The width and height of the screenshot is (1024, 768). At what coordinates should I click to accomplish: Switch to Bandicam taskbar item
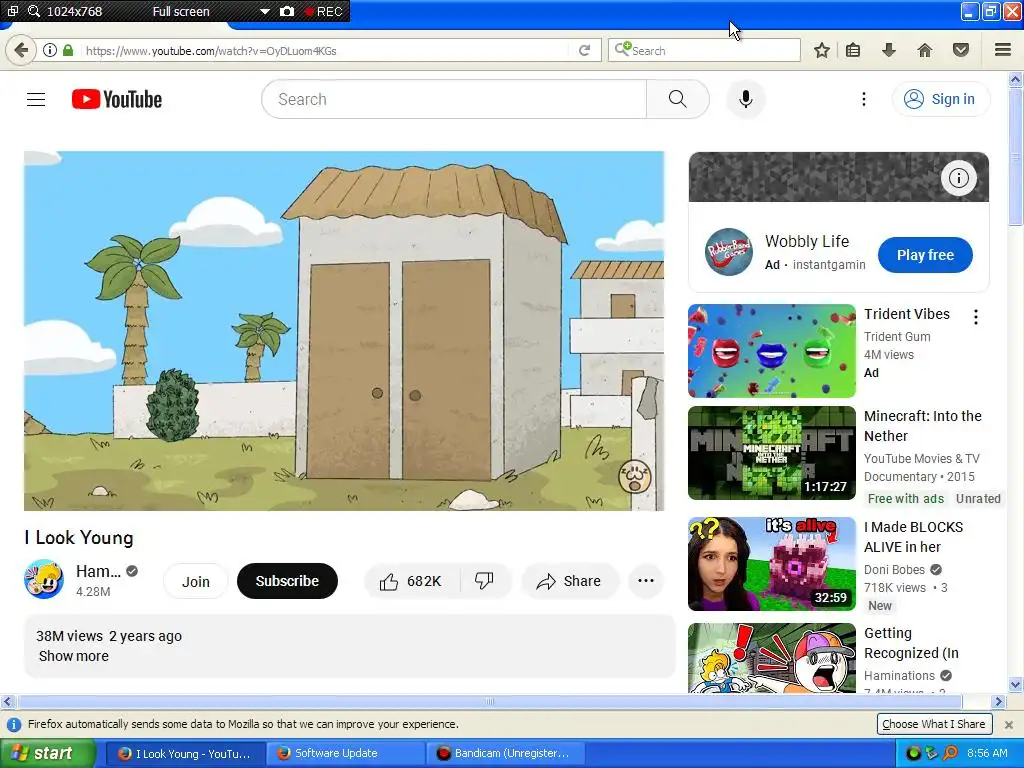(x=505, y=754)
